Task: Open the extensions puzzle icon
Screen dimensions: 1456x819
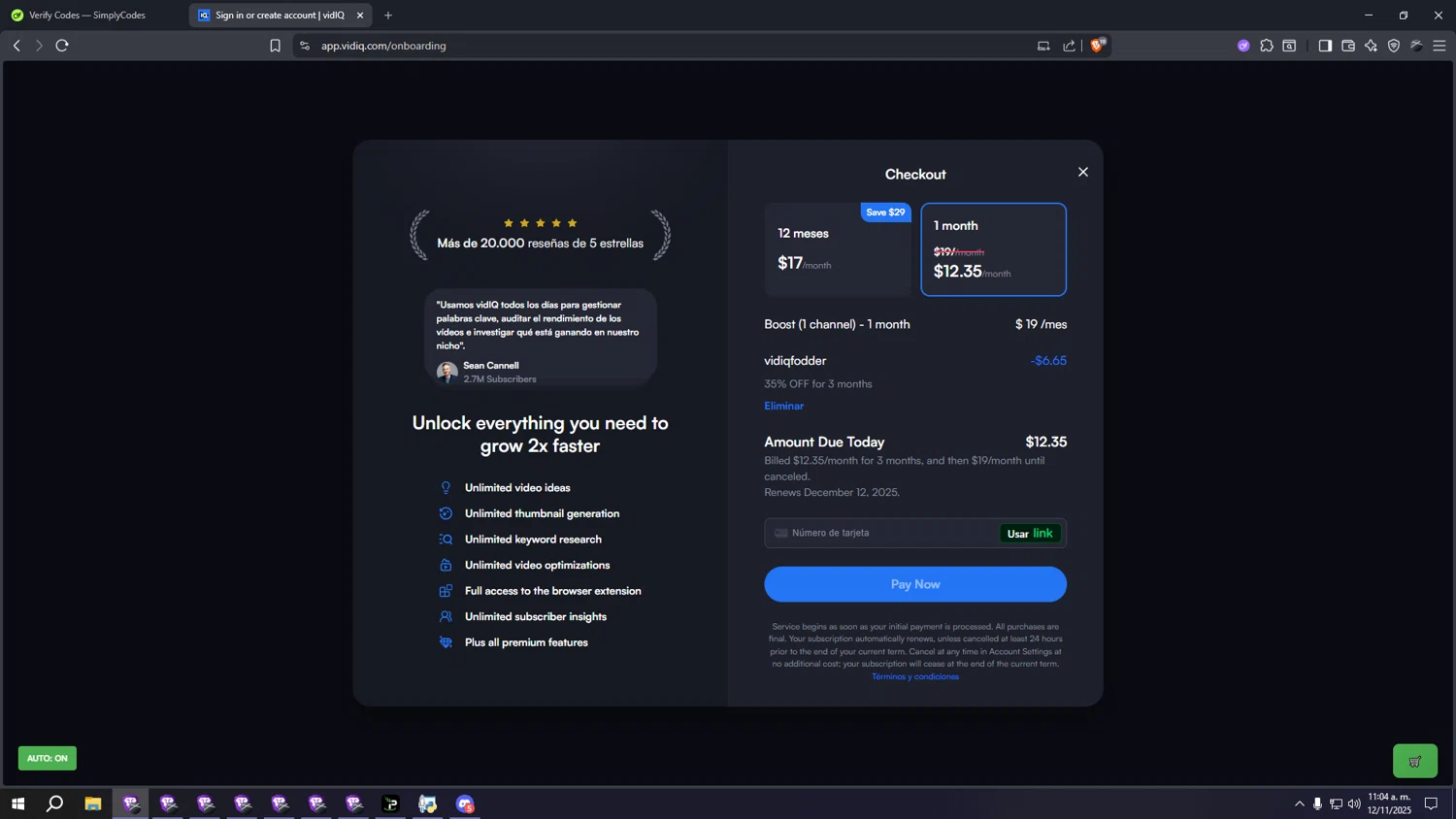Action: pos(1267,46)
